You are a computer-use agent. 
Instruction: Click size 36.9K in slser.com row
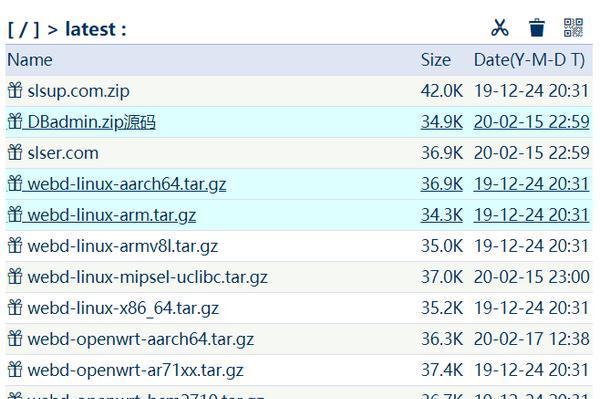point(442,153)
